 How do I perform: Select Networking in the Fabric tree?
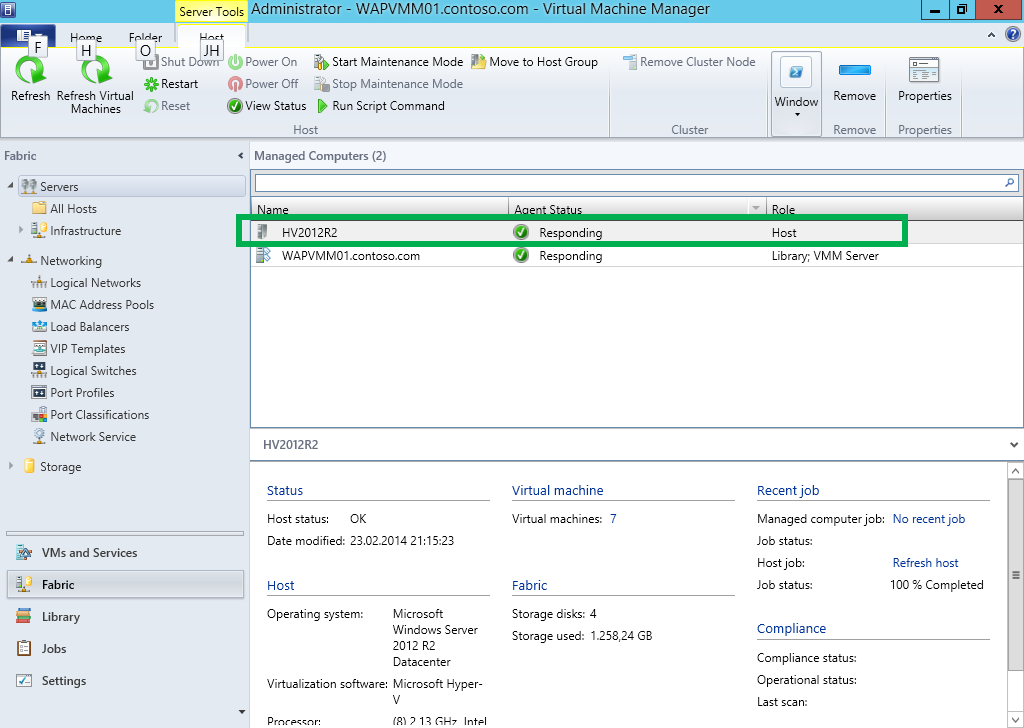click(x=62, y=261)
